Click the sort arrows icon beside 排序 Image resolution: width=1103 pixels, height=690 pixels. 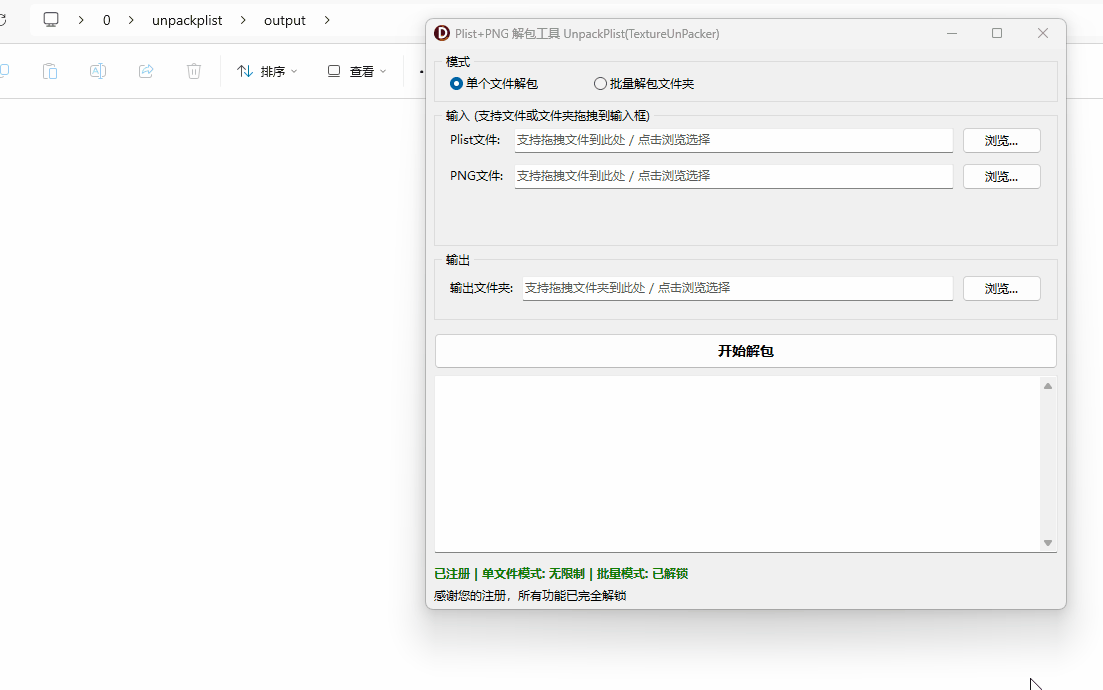(x=244, y=70)
